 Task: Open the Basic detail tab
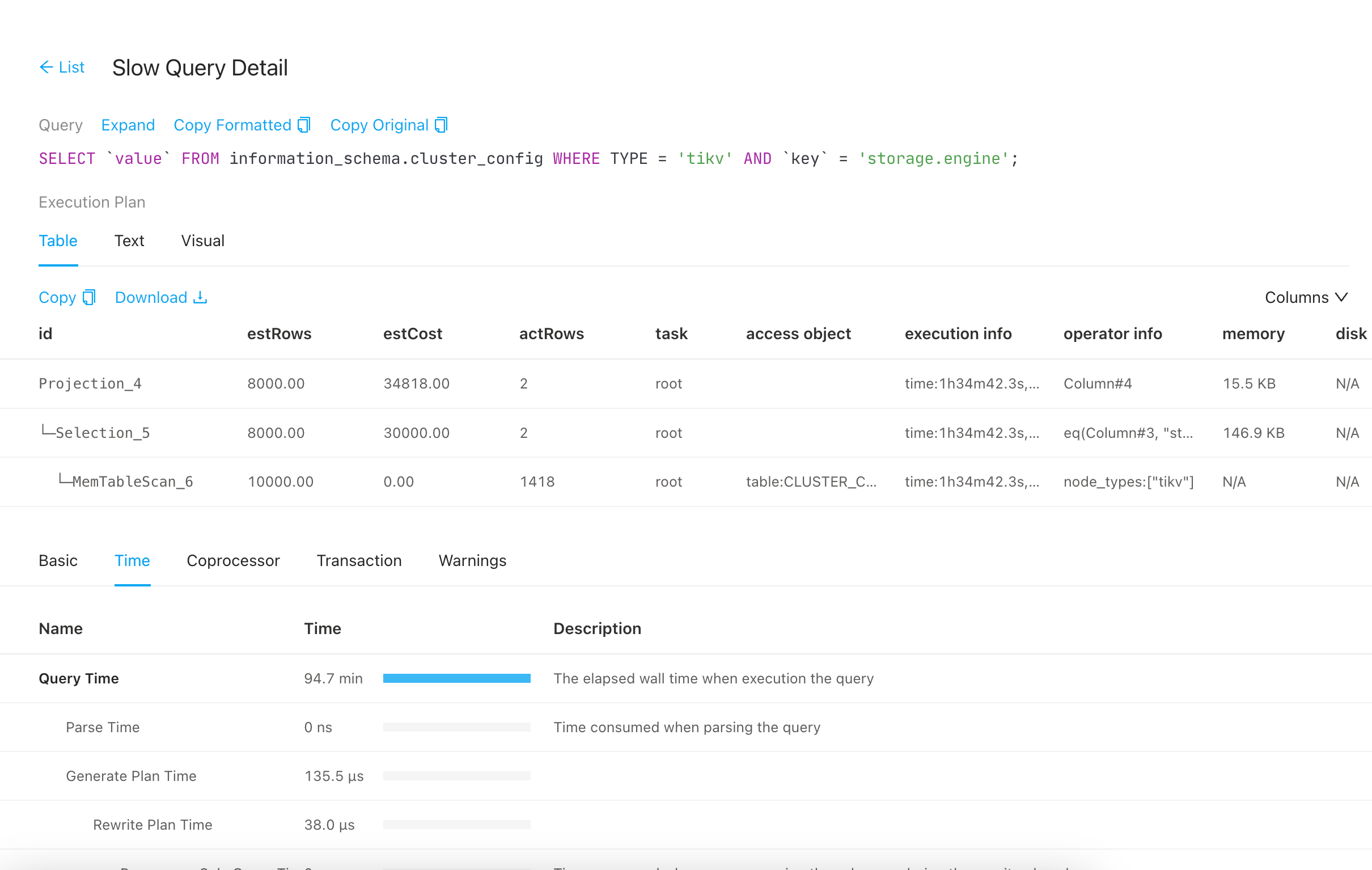[x=58, y=560]
